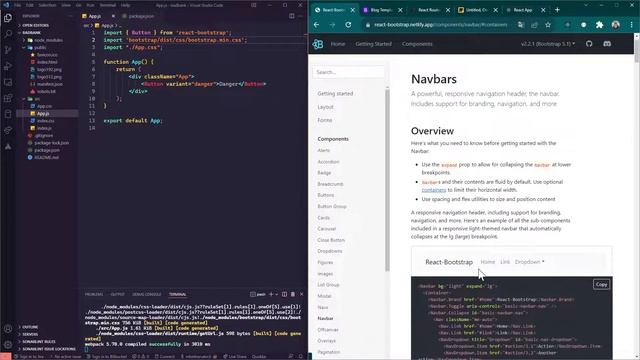Open Dropdown menu in navbar example

529,262
